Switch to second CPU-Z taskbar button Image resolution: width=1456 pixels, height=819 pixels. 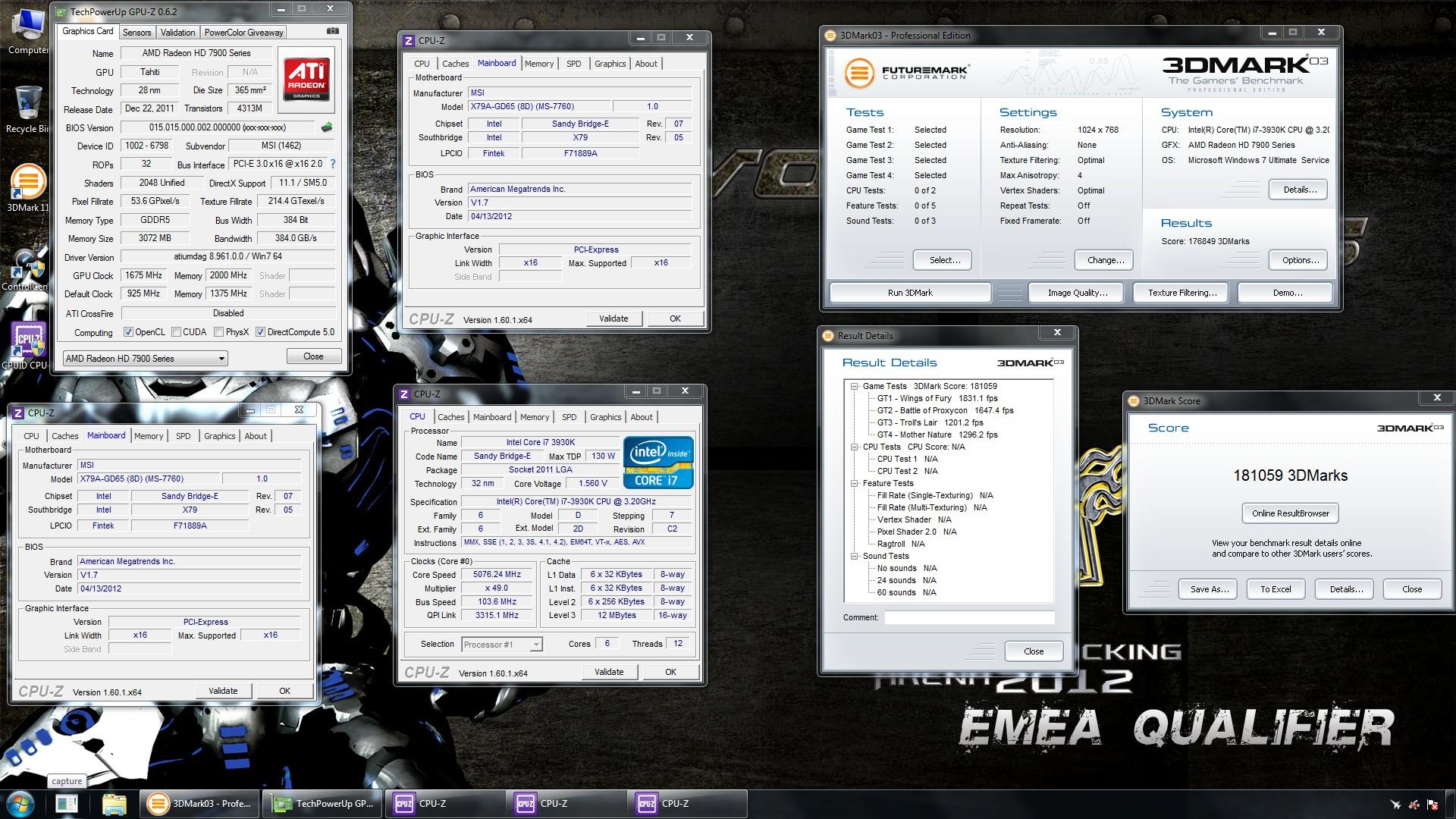(567, 804)
